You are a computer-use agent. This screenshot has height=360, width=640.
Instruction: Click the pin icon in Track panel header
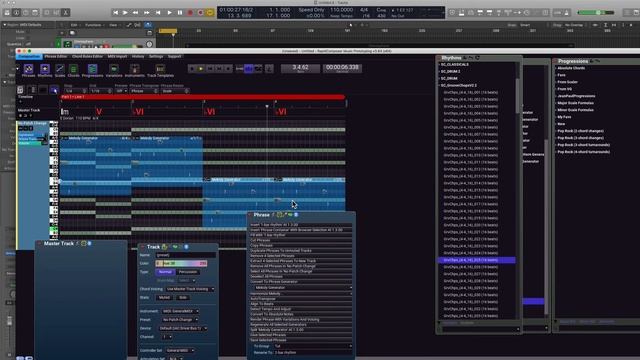click(164, 247)
